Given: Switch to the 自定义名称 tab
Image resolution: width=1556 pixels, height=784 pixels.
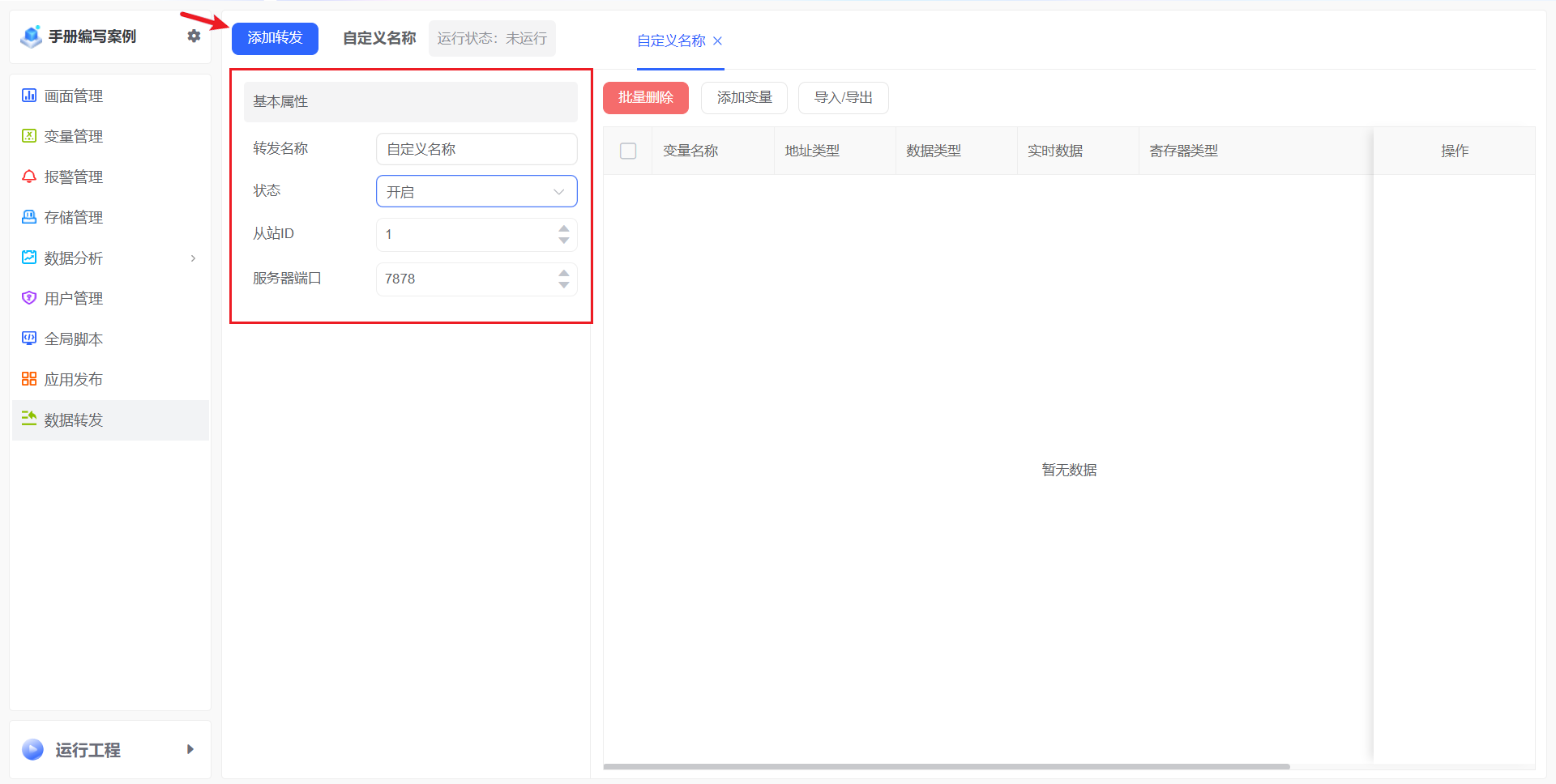Looking at the screenshot, I should [x=671, y=40].
